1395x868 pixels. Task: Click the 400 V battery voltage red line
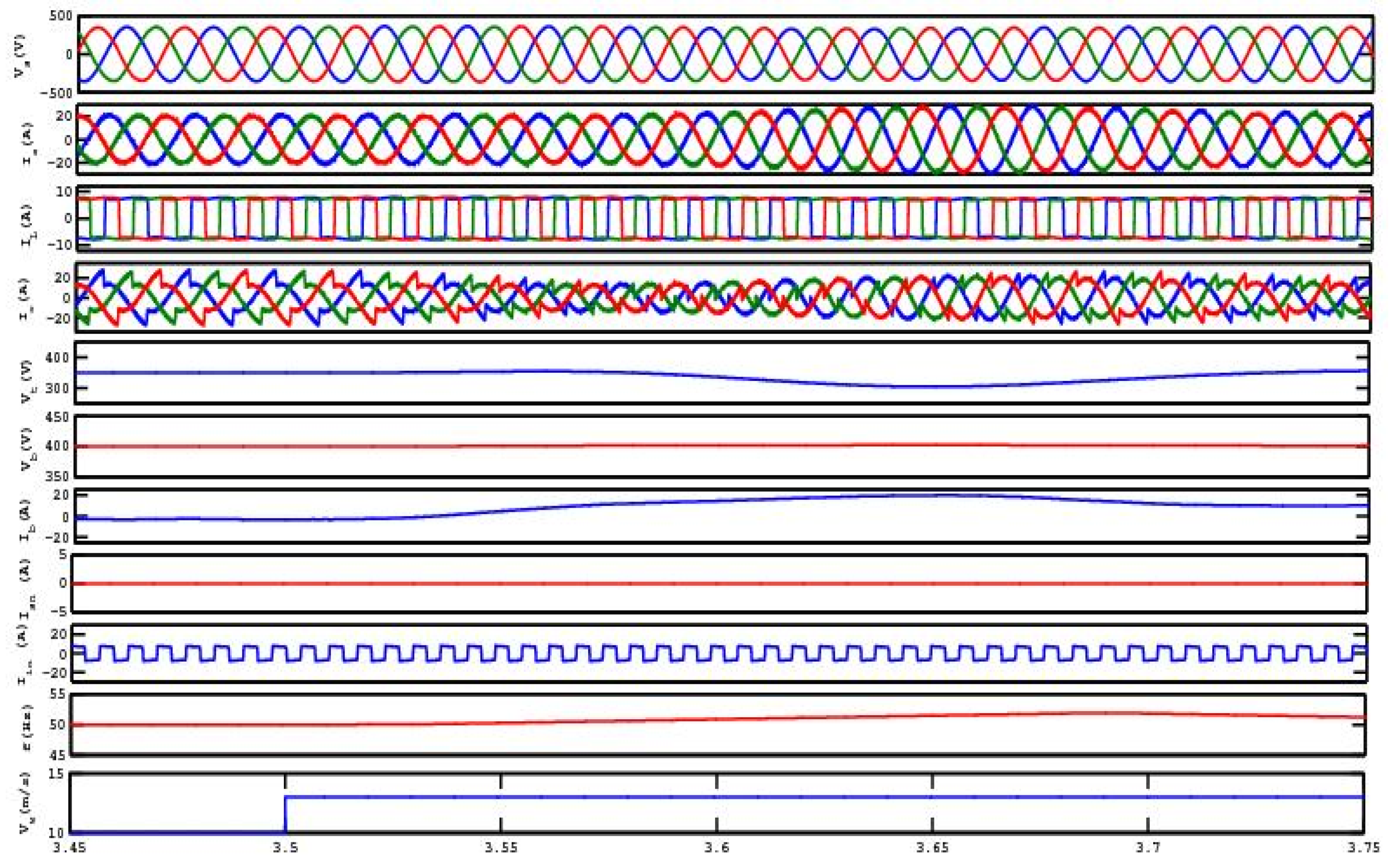[718, 445]
